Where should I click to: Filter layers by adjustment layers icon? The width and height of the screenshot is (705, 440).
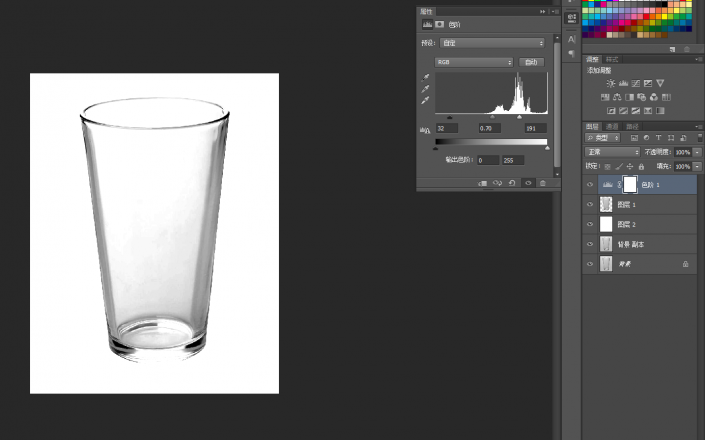(x=647, y=138)
